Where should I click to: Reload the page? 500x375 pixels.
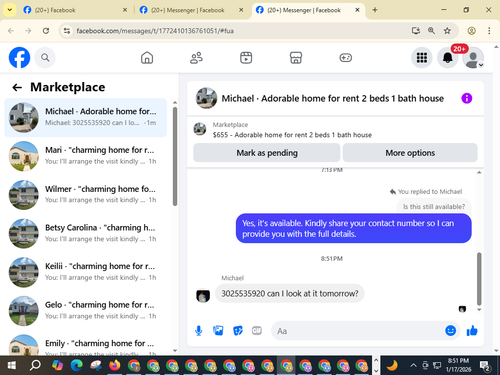pyautogui.click(x=46, y=31)
